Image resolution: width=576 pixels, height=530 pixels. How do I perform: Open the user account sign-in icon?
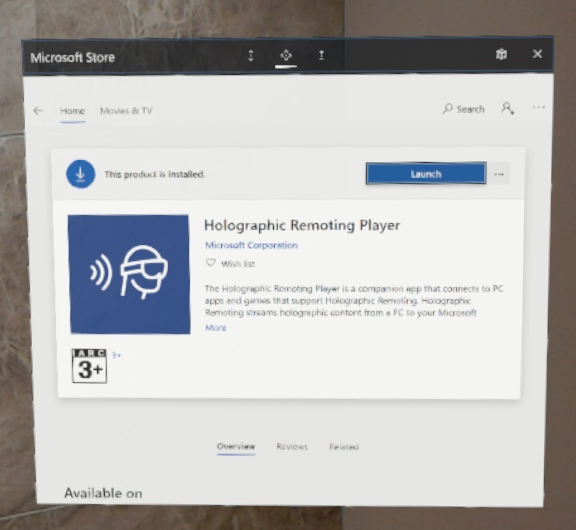pos(508,108)
